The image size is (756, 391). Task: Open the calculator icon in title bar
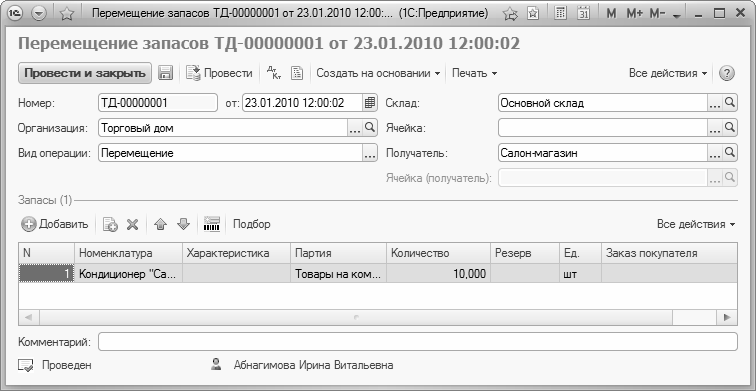(561, 13)
